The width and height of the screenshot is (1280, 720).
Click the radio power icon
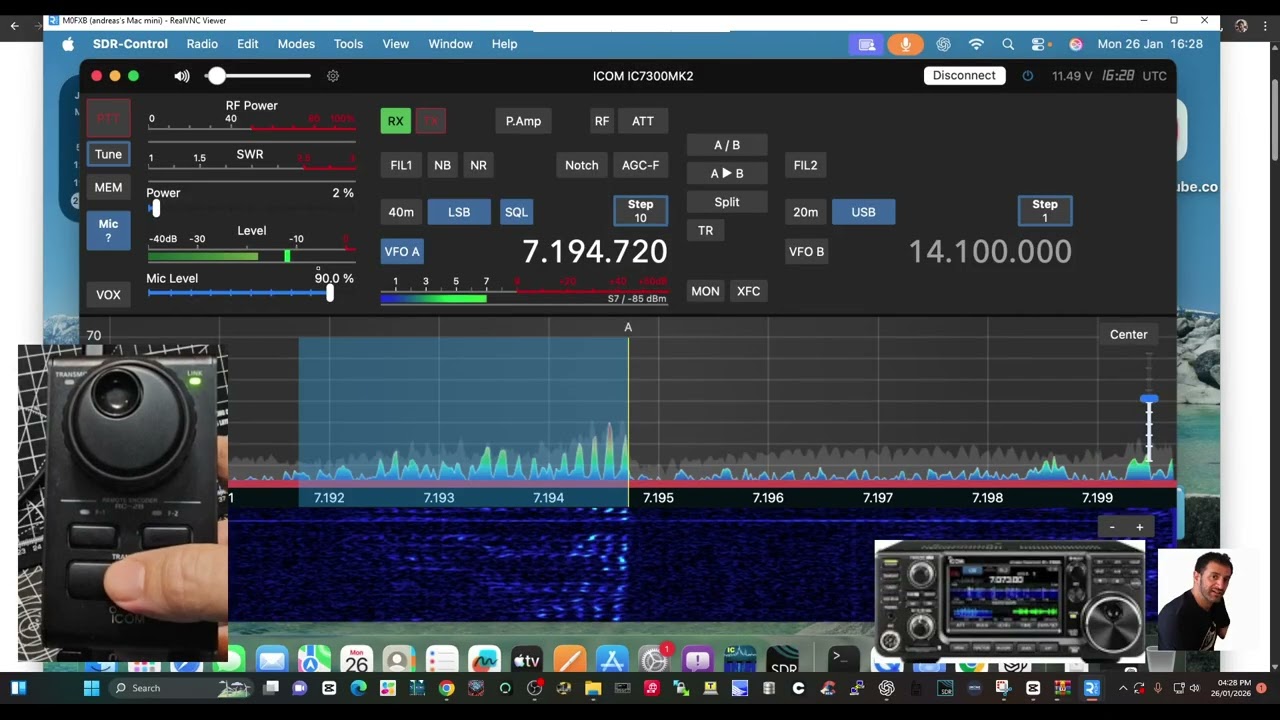point(1027,76)
